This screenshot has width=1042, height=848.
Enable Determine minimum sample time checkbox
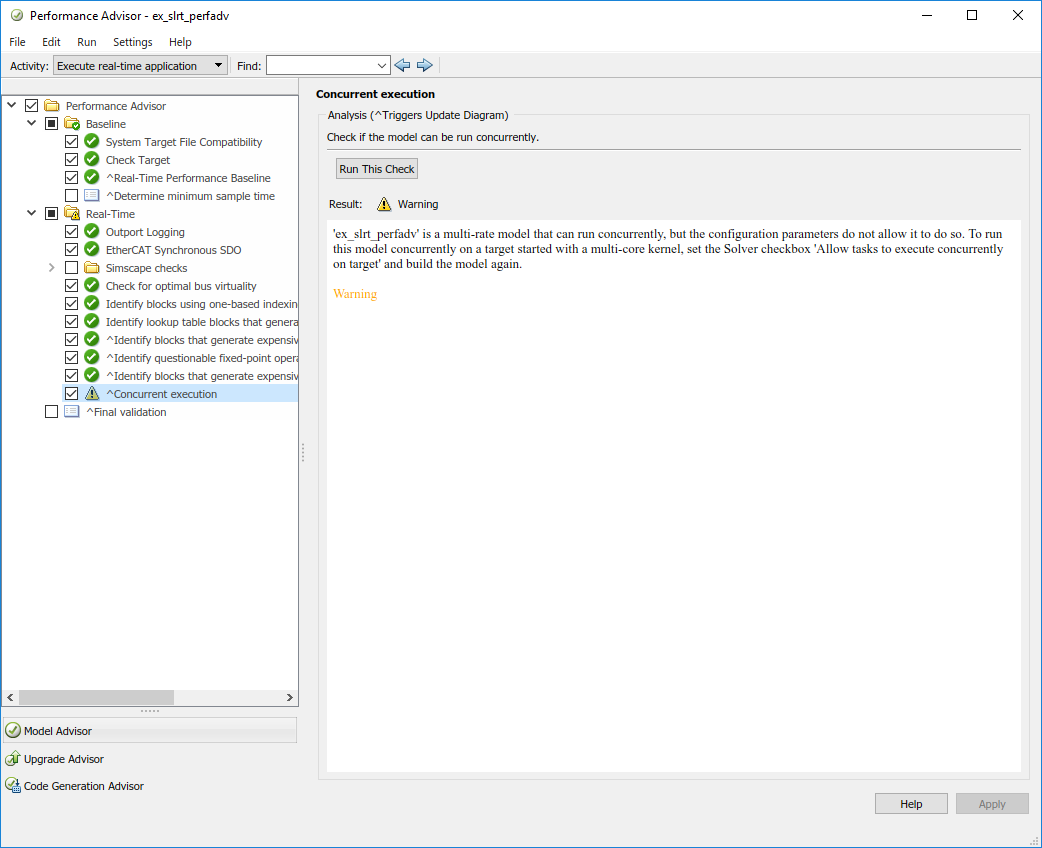click(71, 195)
